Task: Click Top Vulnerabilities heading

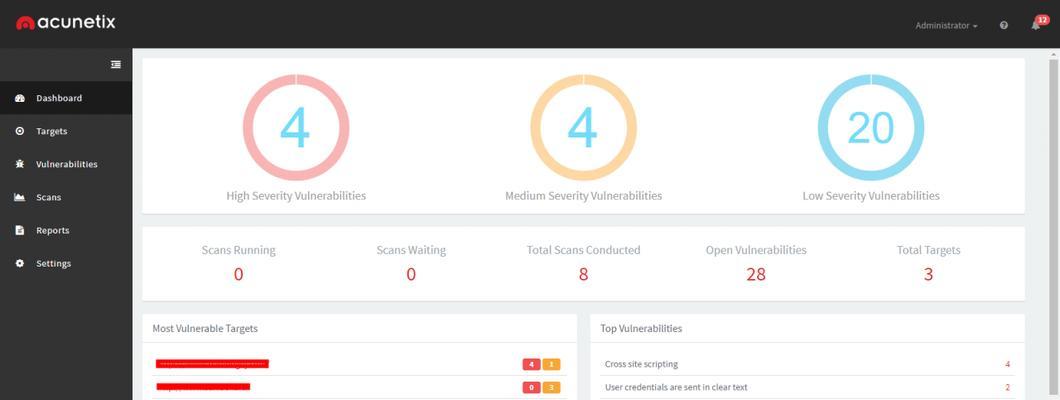Action: coord(641,329)
